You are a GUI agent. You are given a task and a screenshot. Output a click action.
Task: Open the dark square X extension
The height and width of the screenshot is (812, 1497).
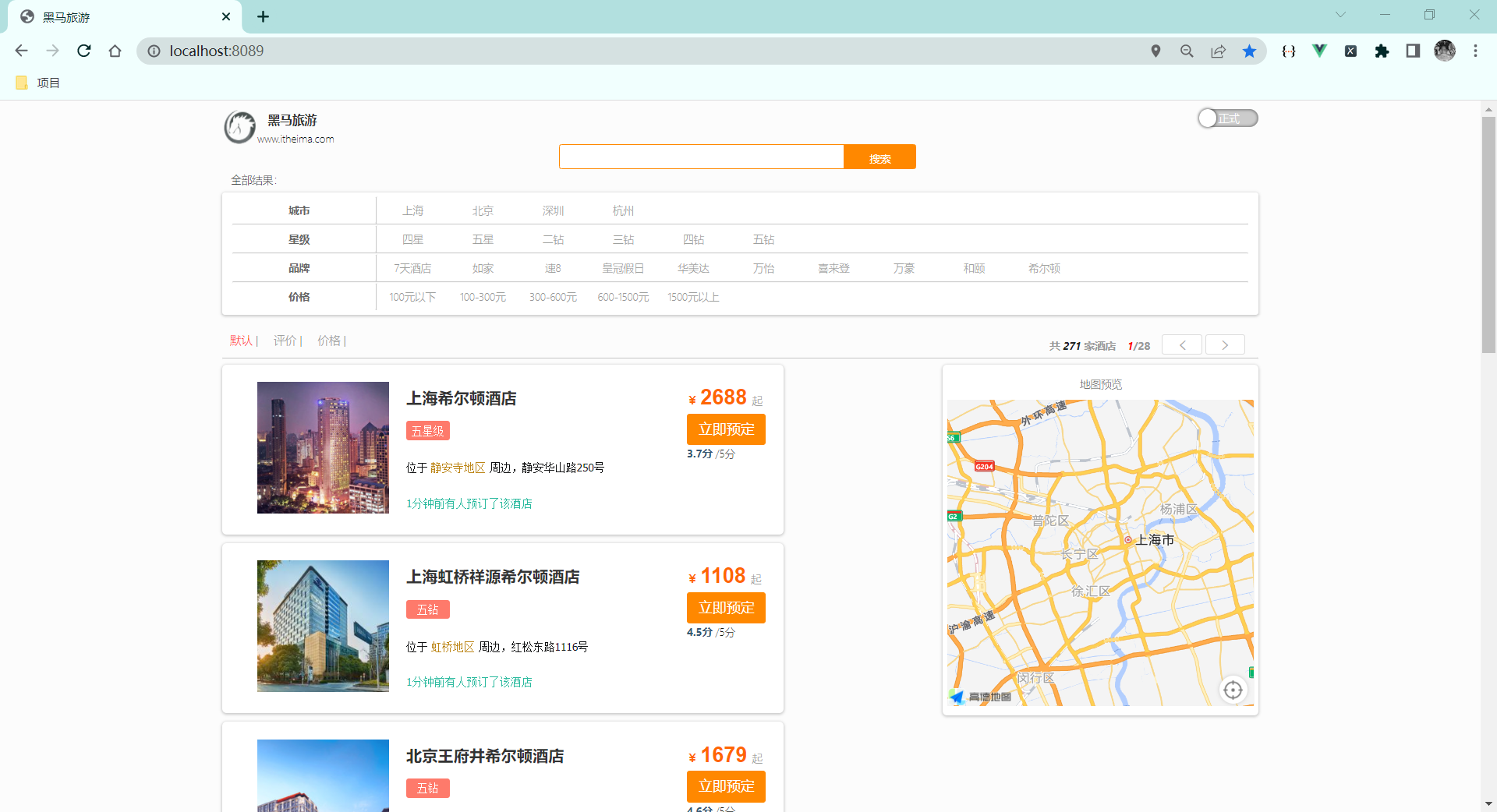pos(1350,51)
